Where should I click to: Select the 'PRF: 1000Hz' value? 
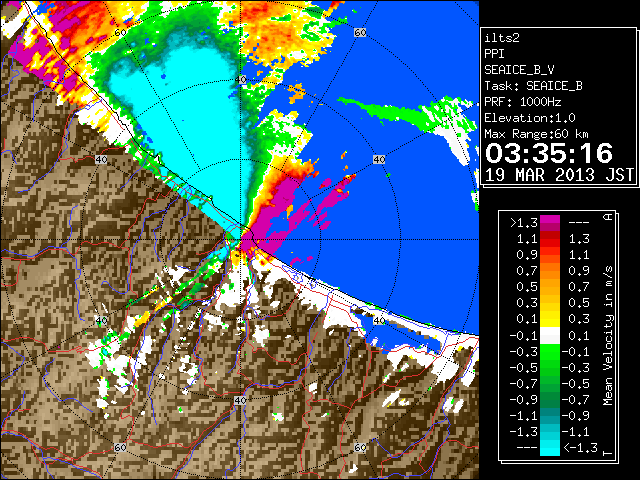522,102
